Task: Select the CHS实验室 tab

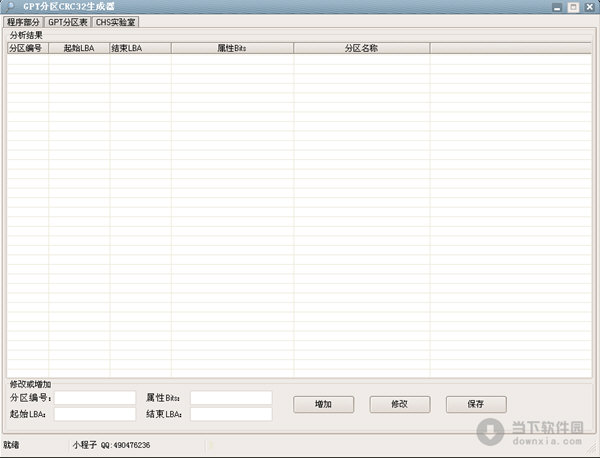Action: tap(115, 22)
